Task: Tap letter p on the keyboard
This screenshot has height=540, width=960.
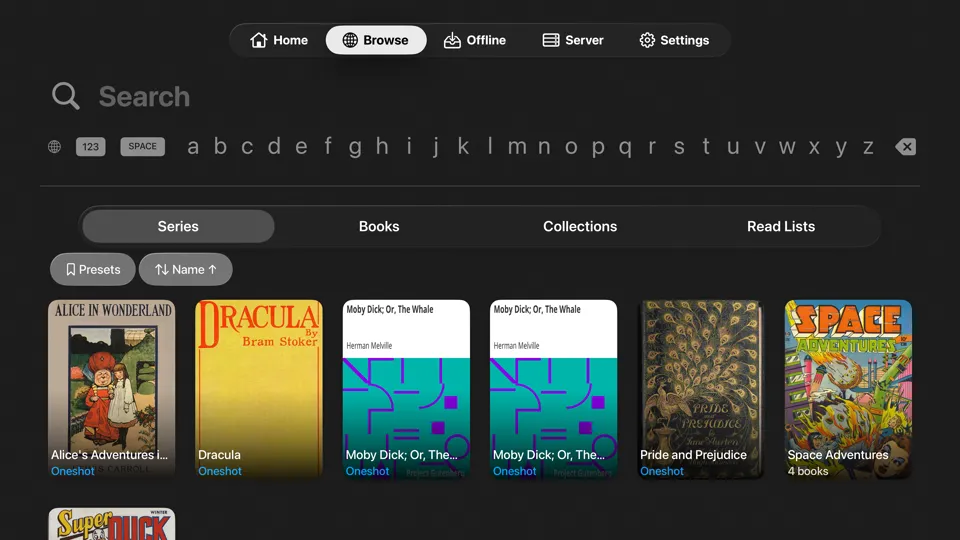Action: [x=598, y=147]
